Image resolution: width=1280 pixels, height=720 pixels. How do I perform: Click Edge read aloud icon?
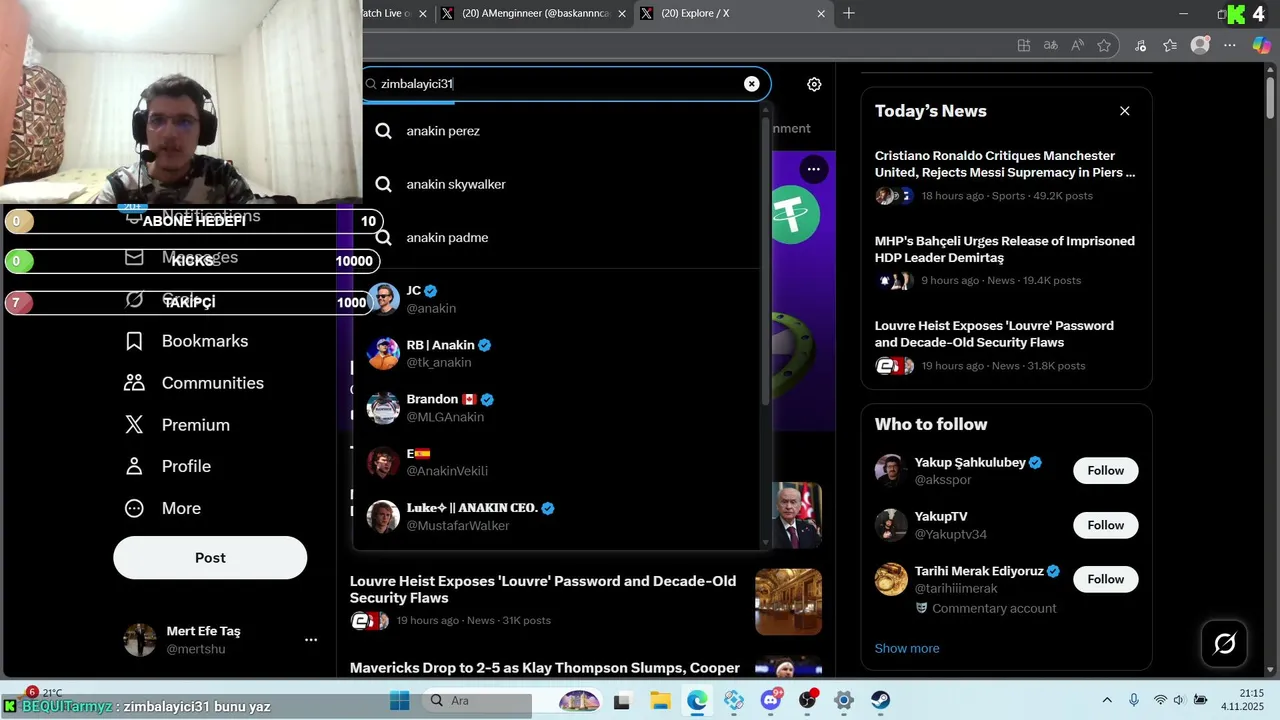1077,45
